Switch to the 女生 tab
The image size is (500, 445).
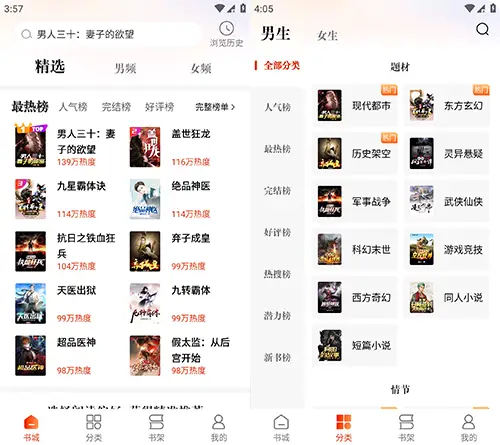[x=327, y=35]
